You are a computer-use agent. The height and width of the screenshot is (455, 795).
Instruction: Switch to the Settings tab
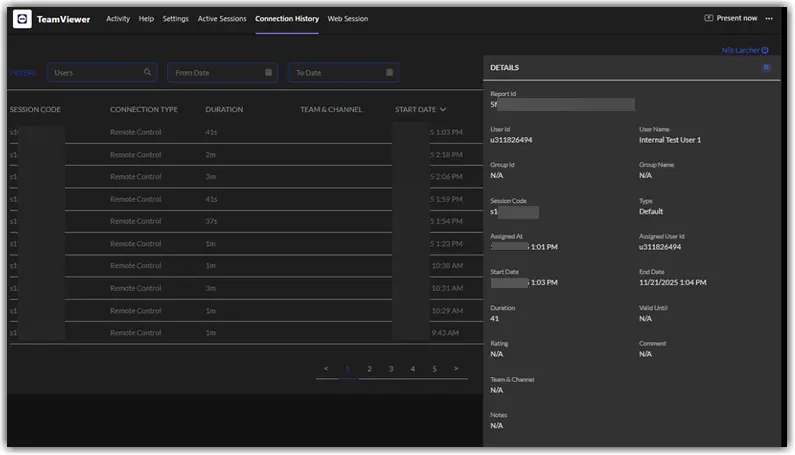(x=175, y=19)
